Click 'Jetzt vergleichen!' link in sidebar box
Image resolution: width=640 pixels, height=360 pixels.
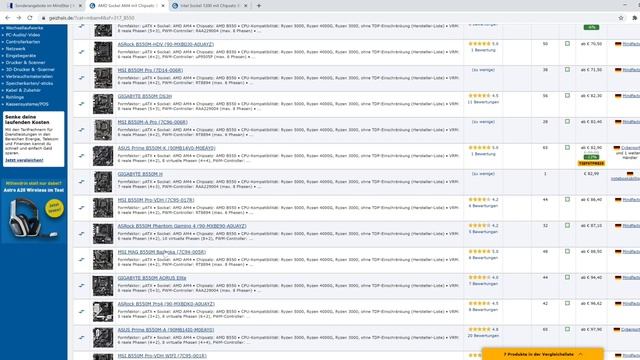[24, 160]
